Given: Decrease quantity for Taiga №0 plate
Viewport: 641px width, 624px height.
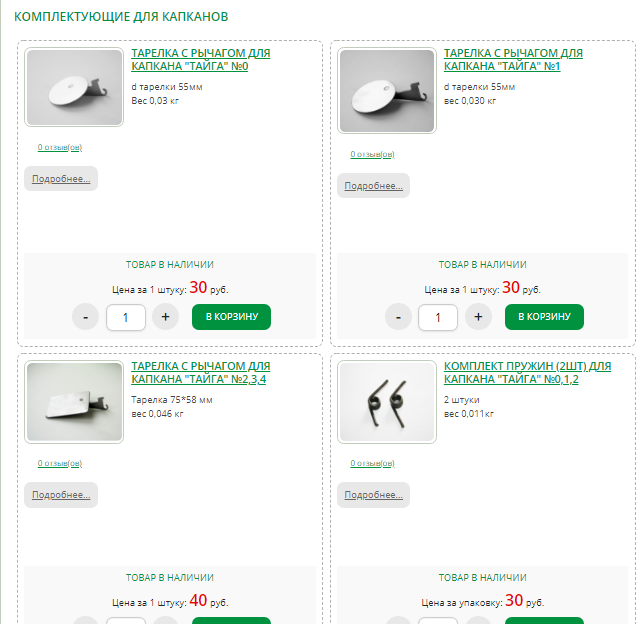Looking at the screenshot, I should [x=86, y=317].
